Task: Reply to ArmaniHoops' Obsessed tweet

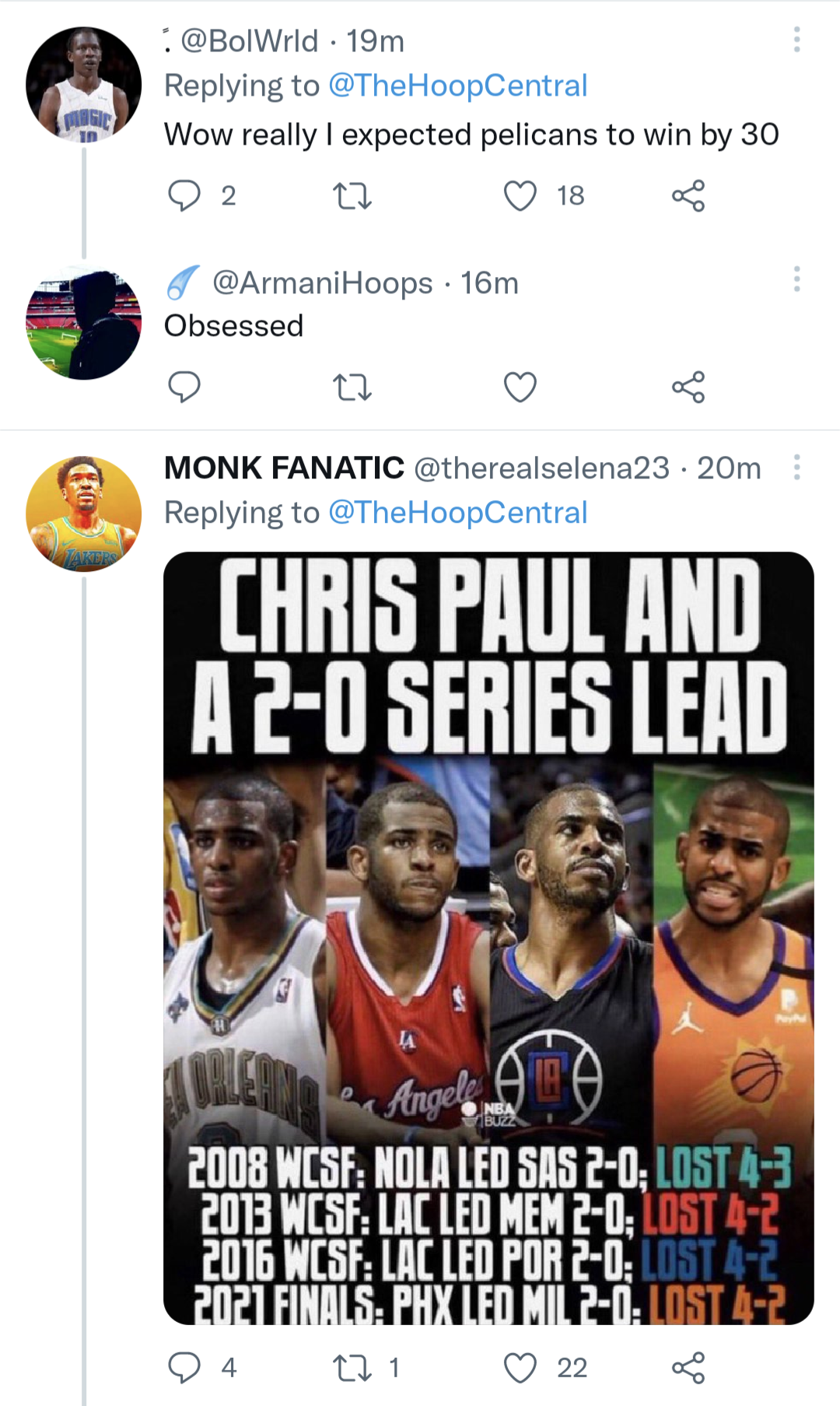Action: [184, 387]
